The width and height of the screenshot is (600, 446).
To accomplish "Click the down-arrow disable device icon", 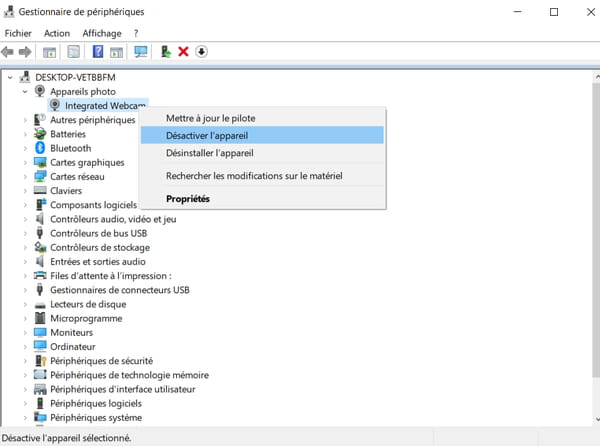I will pyautogui.click(x=201, y=52).
